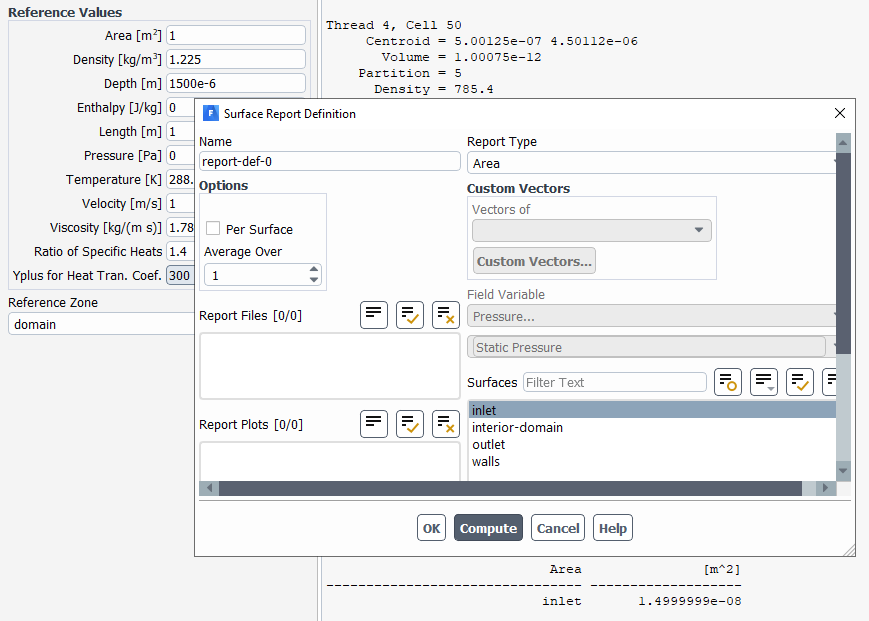Select the outlet surface
This screenshot has width=869, height=621.
(489, 445)
